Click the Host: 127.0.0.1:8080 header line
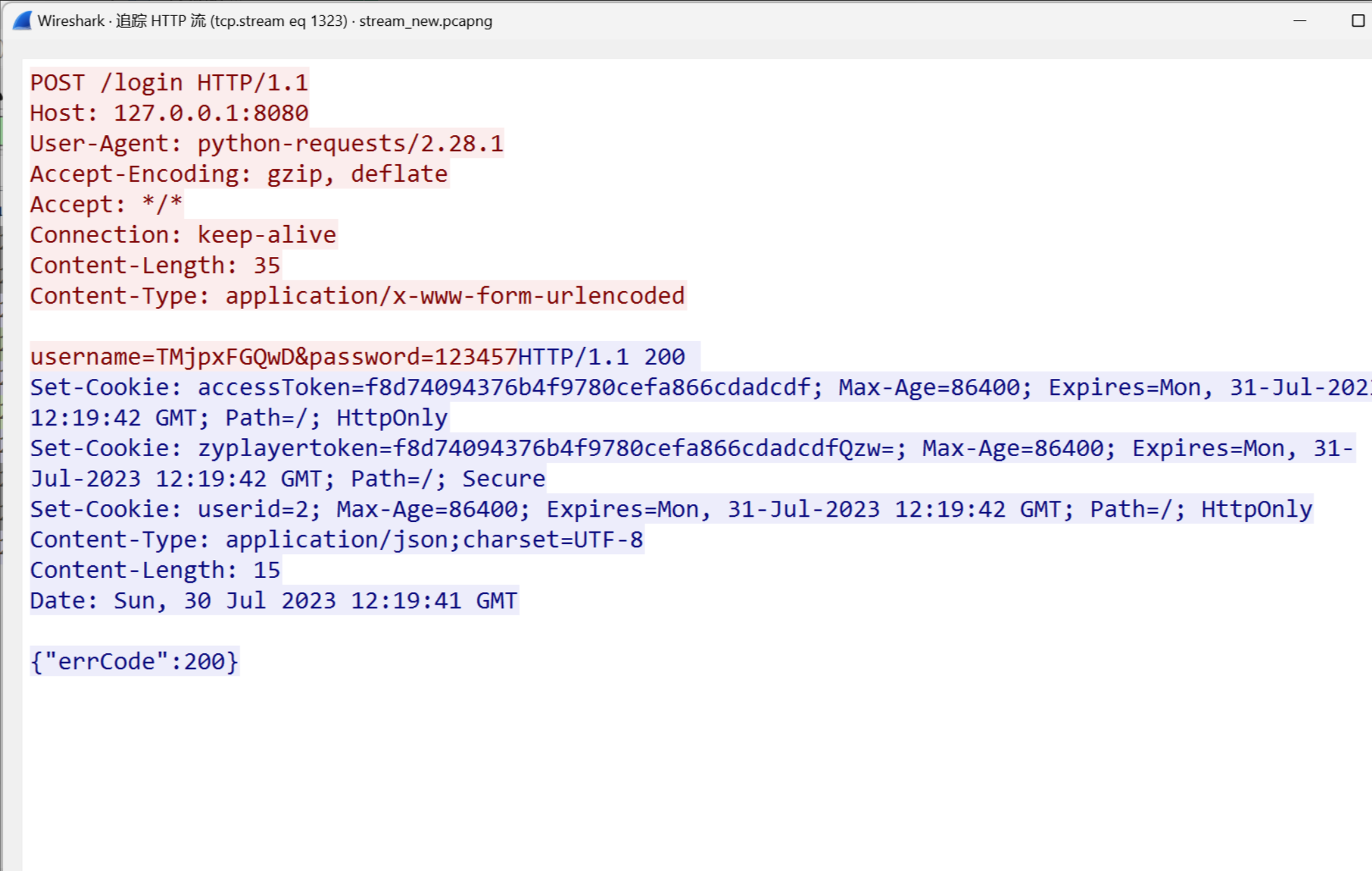Viewport: 1372px width, 871px height. (169, 113)
